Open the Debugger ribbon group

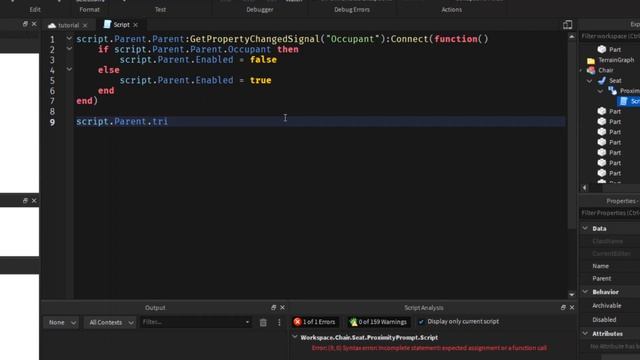coord(260,9)
